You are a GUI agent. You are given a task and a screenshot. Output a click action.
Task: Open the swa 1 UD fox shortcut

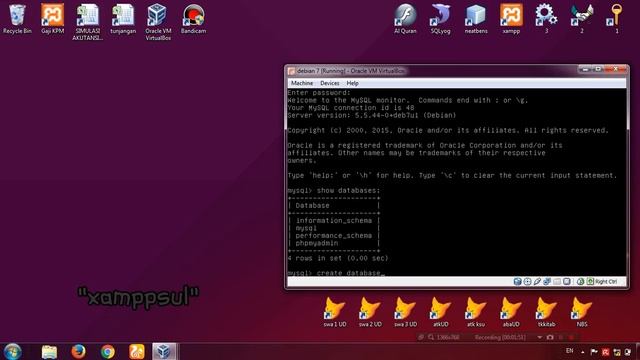pyautogui.click(x=335, y=312)
